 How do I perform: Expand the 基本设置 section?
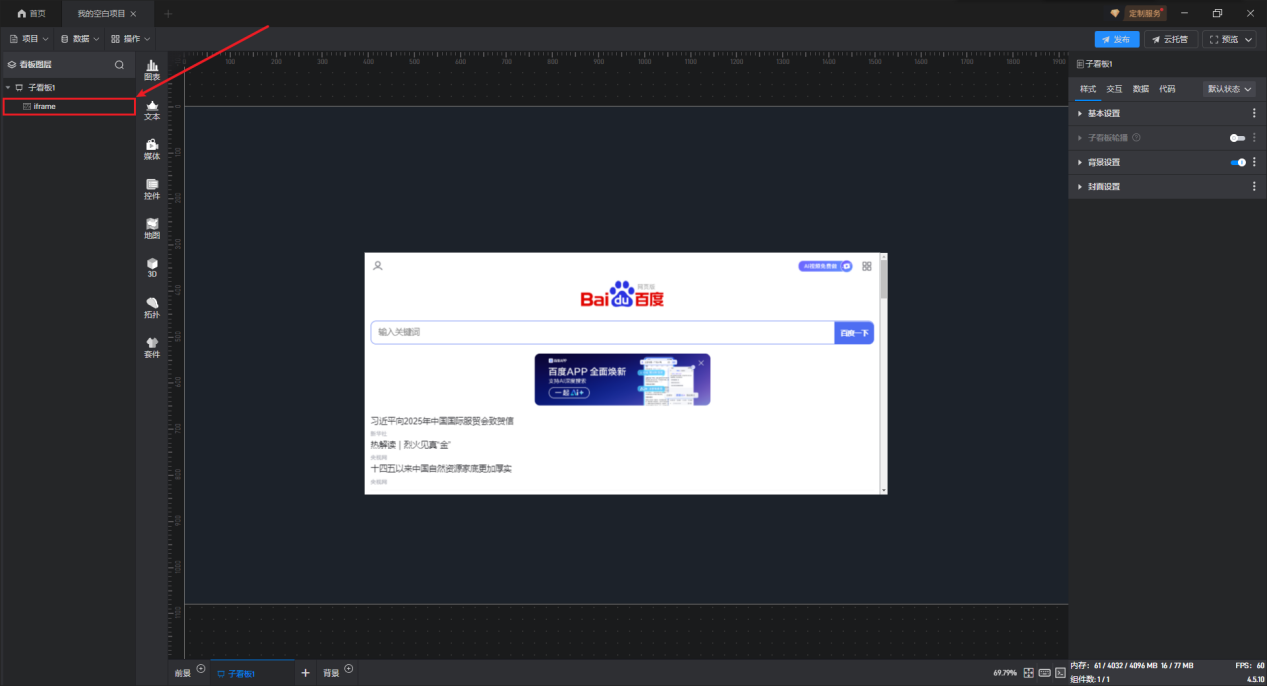[1080, 113]
